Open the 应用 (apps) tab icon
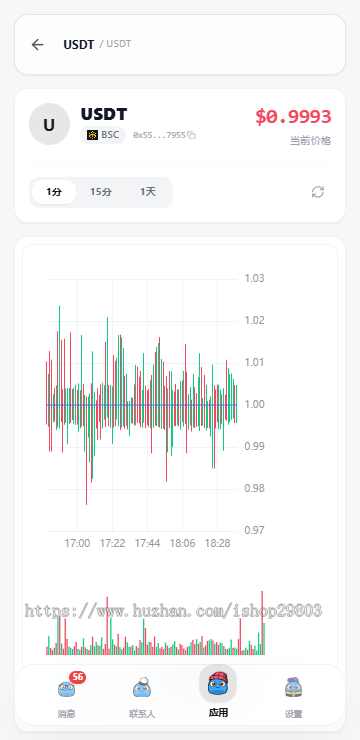The width and height of the screenshot is (360, 740). pos(218,683)
